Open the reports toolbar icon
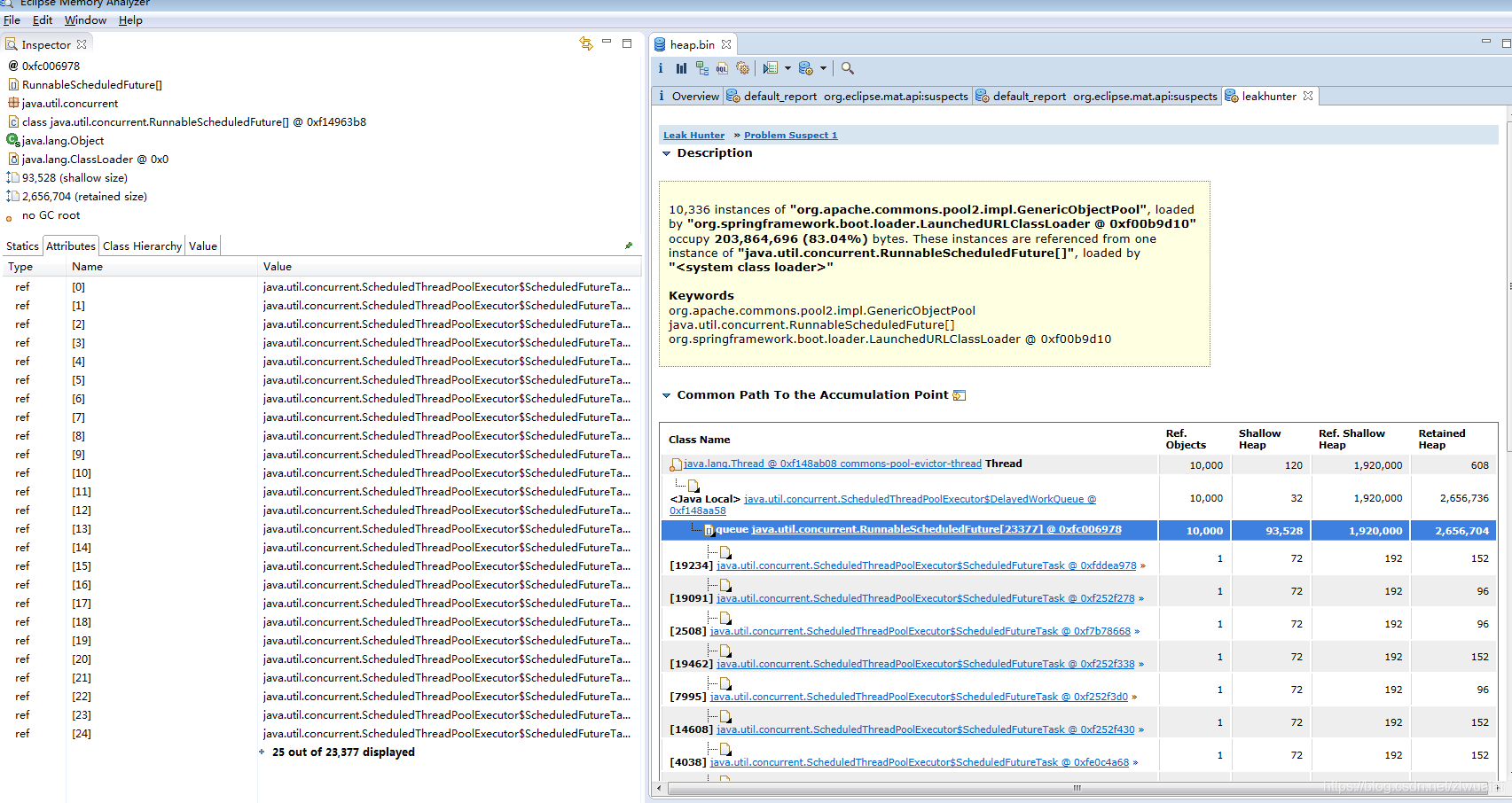 (x=806, y=68)
